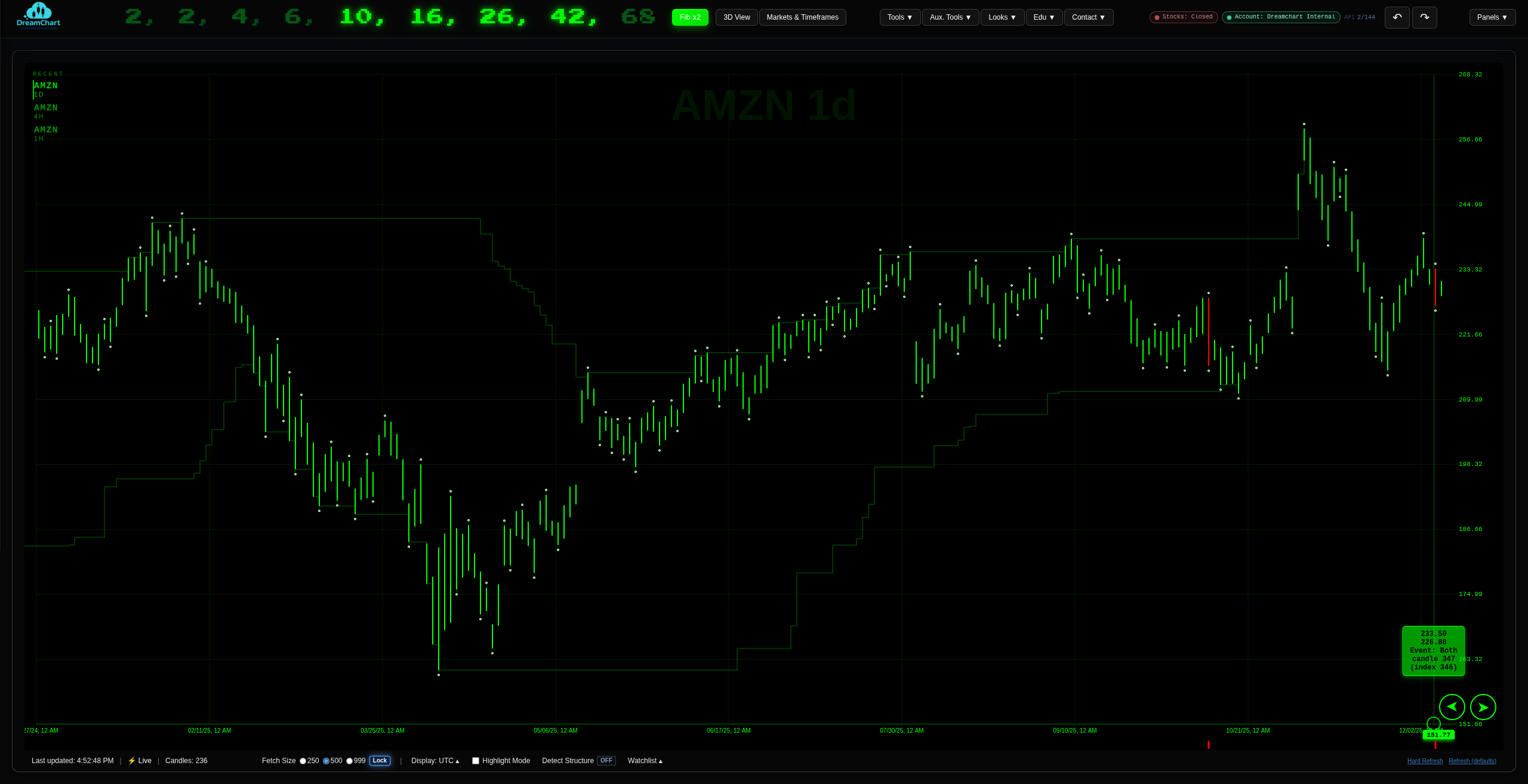Select Fetch Size 250 radio

coord(303,761)
